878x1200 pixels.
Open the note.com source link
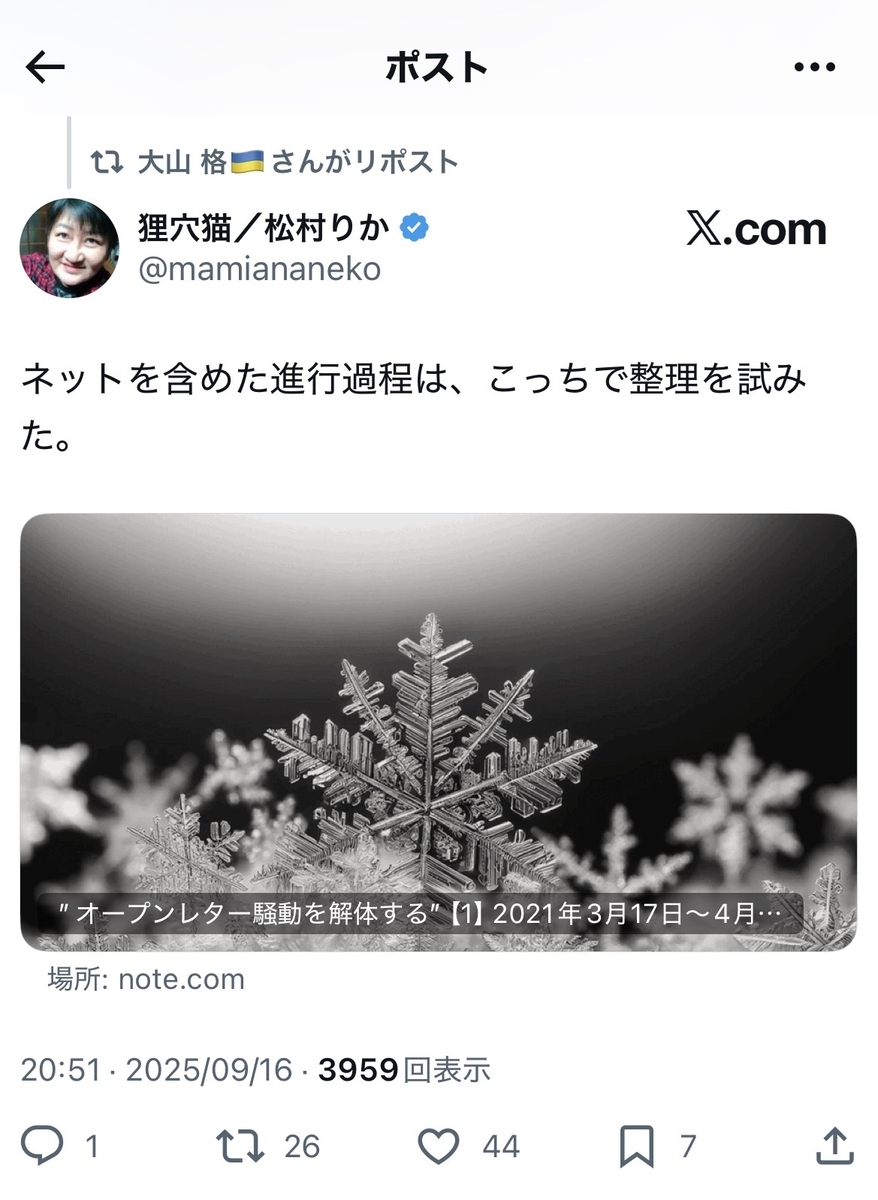[x=146, y=978]
